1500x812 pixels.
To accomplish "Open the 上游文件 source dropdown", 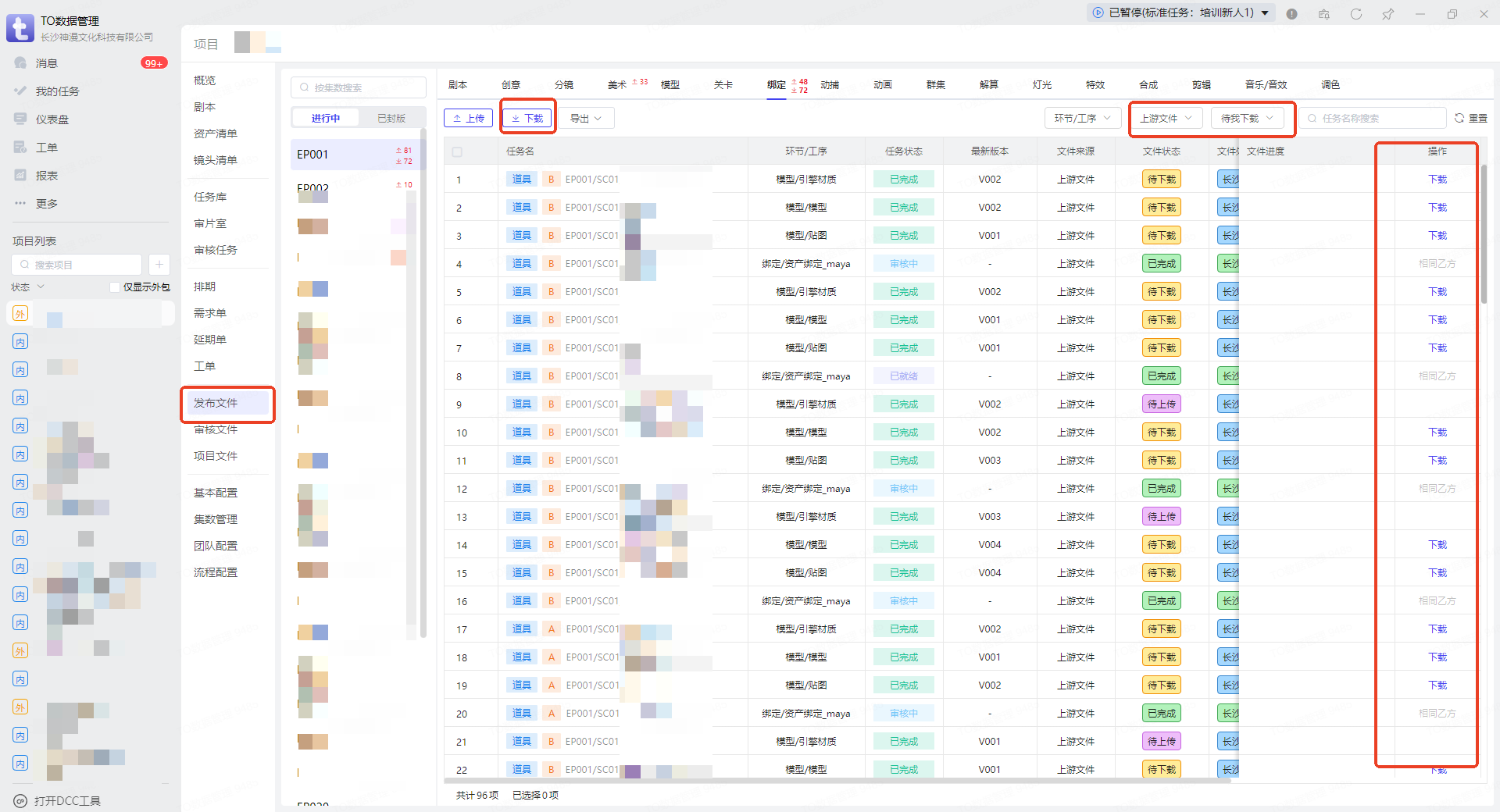I will 1166,119.
